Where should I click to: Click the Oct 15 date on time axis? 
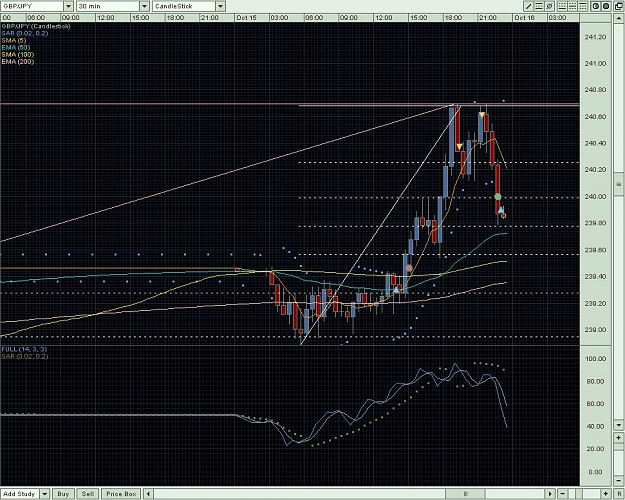(246, 18)
